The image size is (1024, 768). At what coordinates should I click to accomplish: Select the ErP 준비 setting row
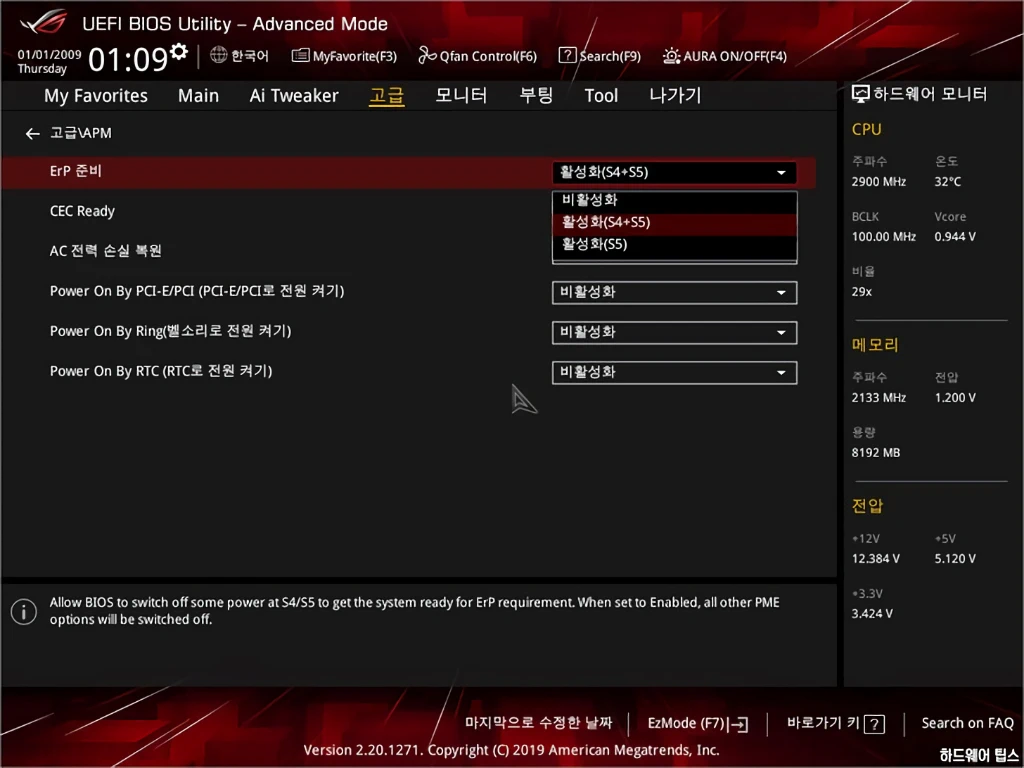408,172
